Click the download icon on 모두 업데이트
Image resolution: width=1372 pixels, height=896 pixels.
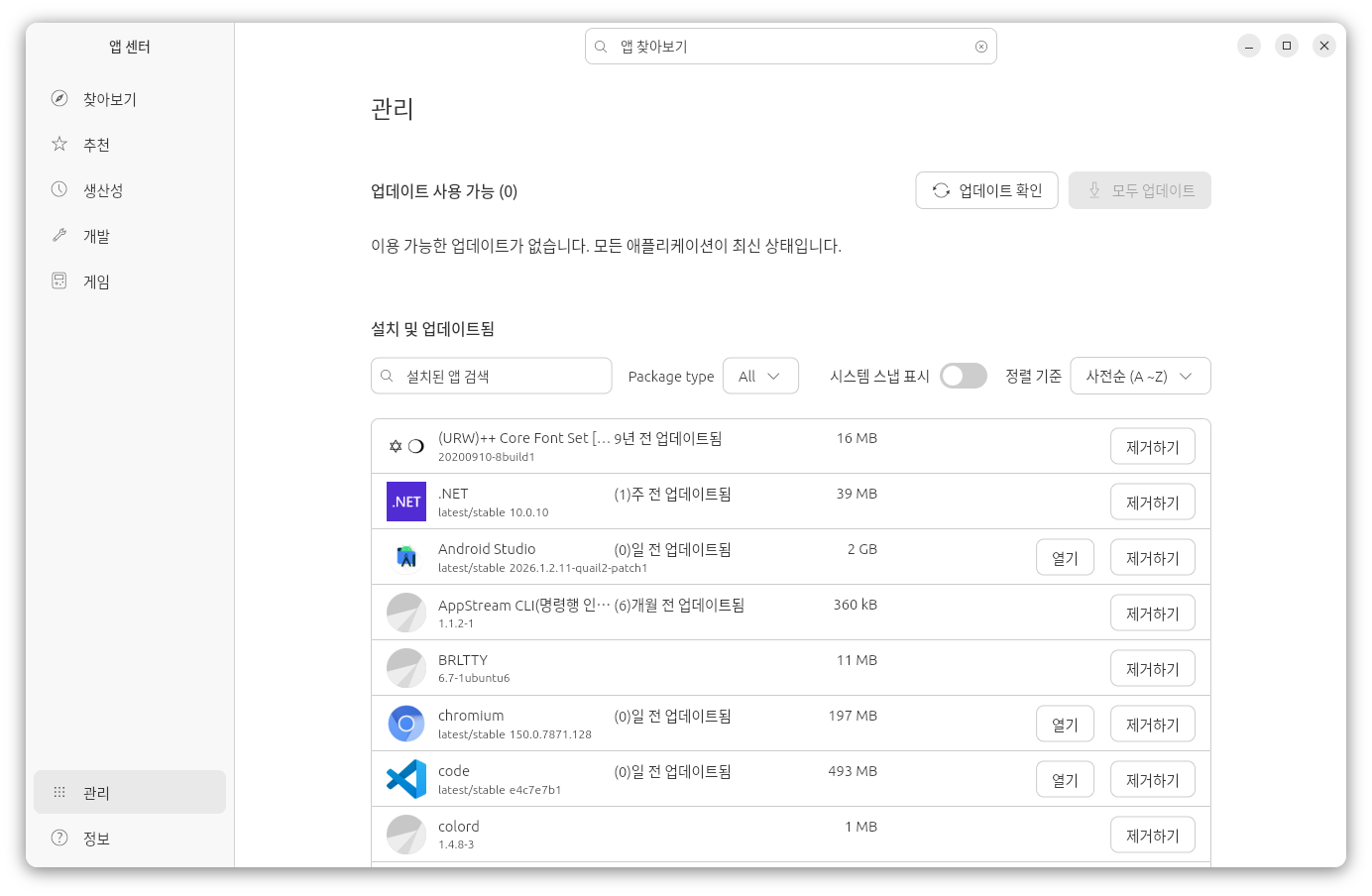(x=1094, y=190)
